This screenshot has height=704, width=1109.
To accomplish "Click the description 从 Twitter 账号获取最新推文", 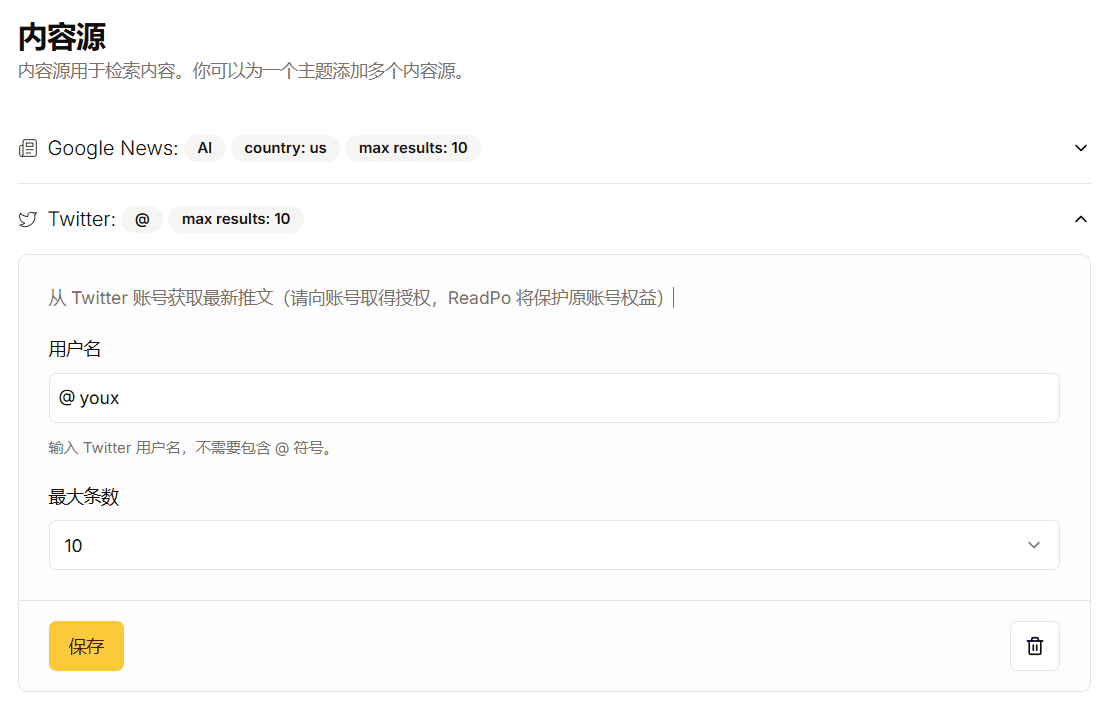I will click(356, 298).
